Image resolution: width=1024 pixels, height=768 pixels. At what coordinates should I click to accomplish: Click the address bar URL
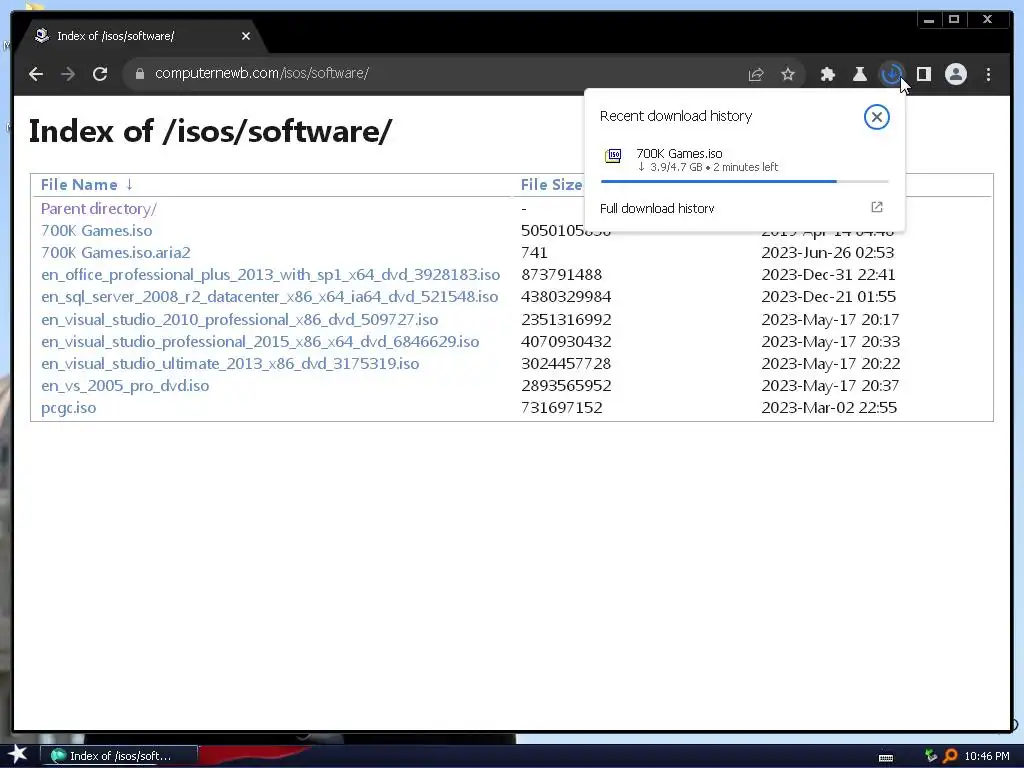click(x=262, y=73)
